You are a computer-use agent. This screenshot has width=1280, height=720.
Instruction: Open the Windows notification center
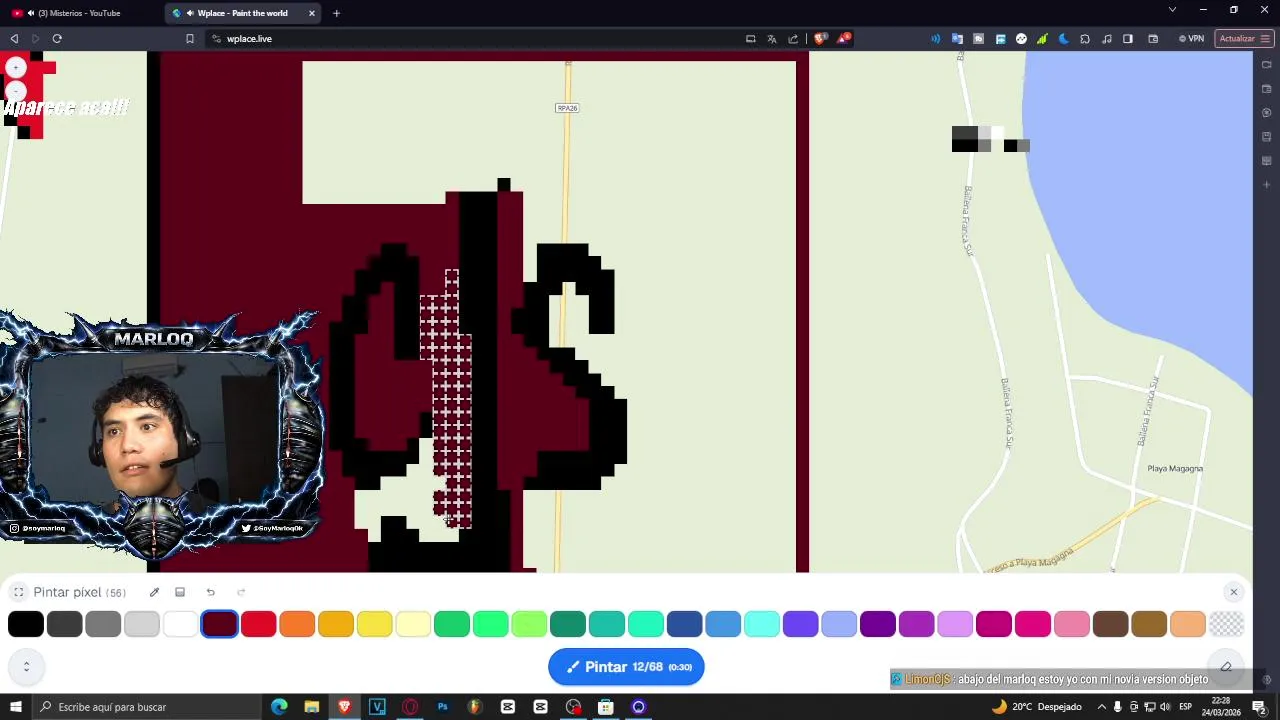[1260, 707]
